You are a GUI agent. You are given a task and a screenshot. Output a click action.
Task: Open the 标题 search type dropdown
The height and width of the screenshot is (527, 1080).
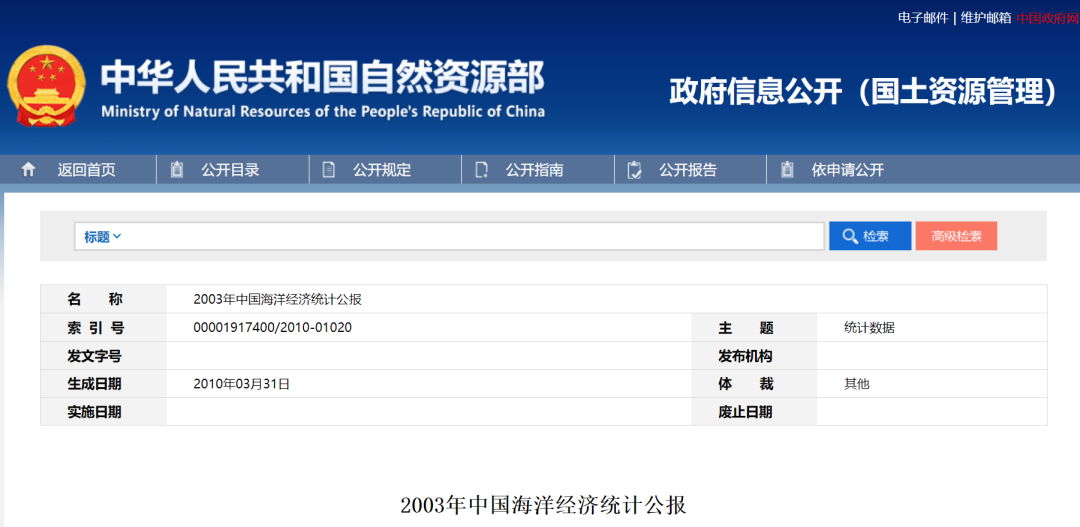click(x=102, y=237)
